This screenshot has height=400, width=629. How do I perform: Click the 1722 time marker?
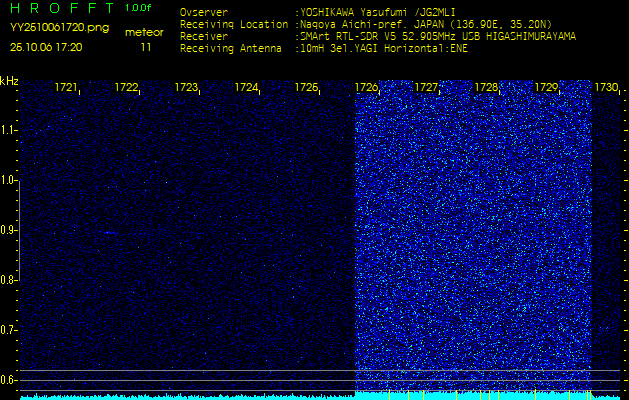click(126, 87)
